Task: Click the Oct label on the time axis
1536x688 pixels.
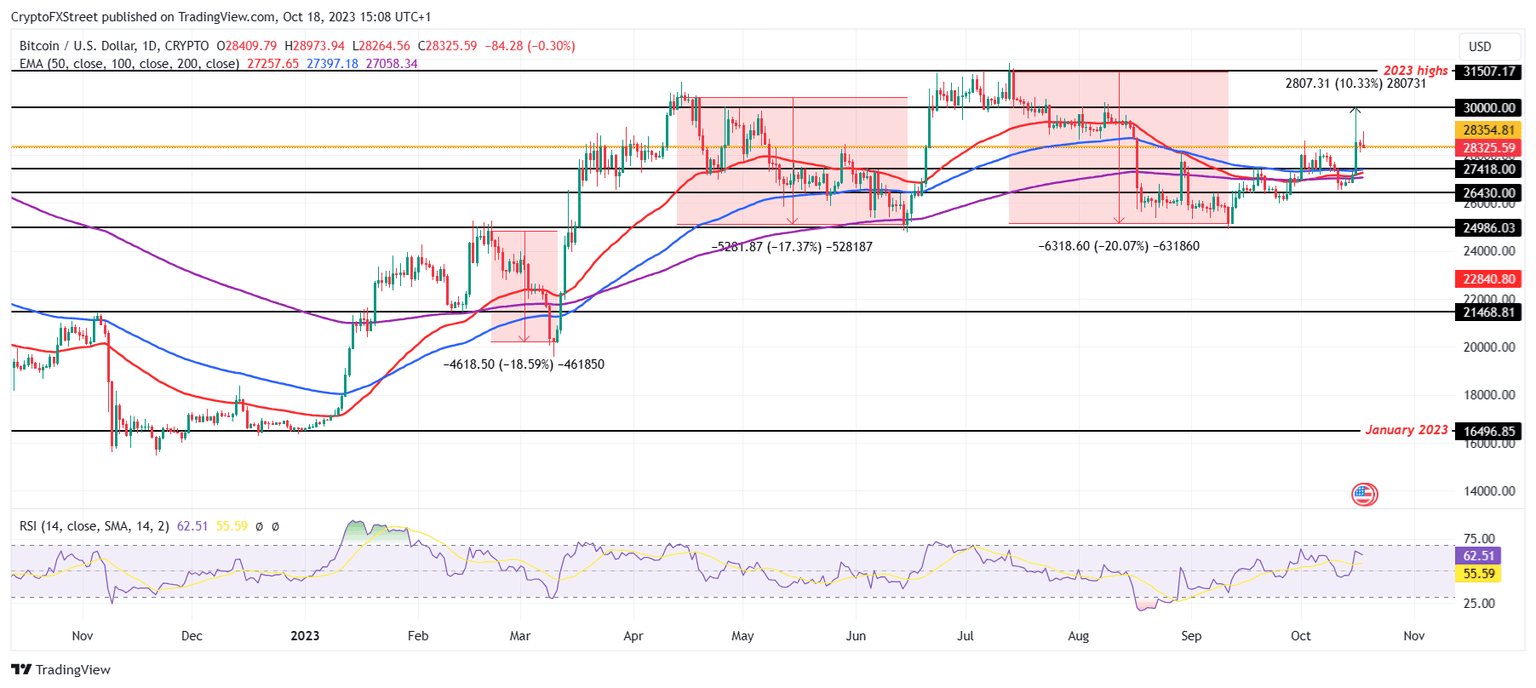Action: [1300, 635]
